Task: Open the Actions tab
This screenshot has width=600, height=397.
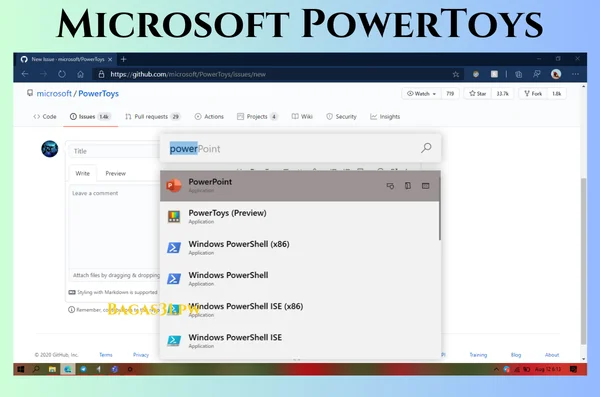Action: point(209,116)
